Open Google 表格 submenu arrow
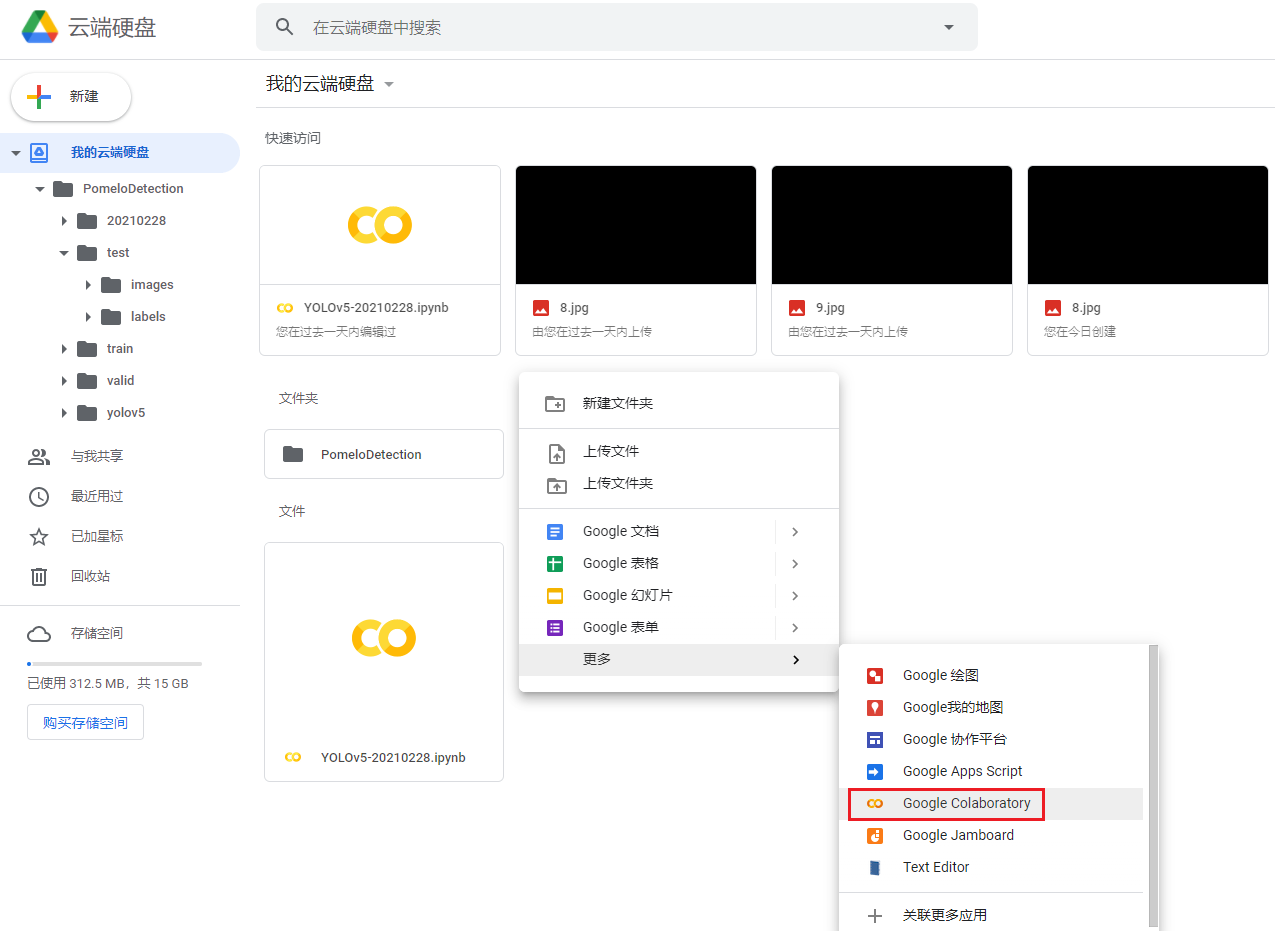The image size is (1275, 931). 795,564
